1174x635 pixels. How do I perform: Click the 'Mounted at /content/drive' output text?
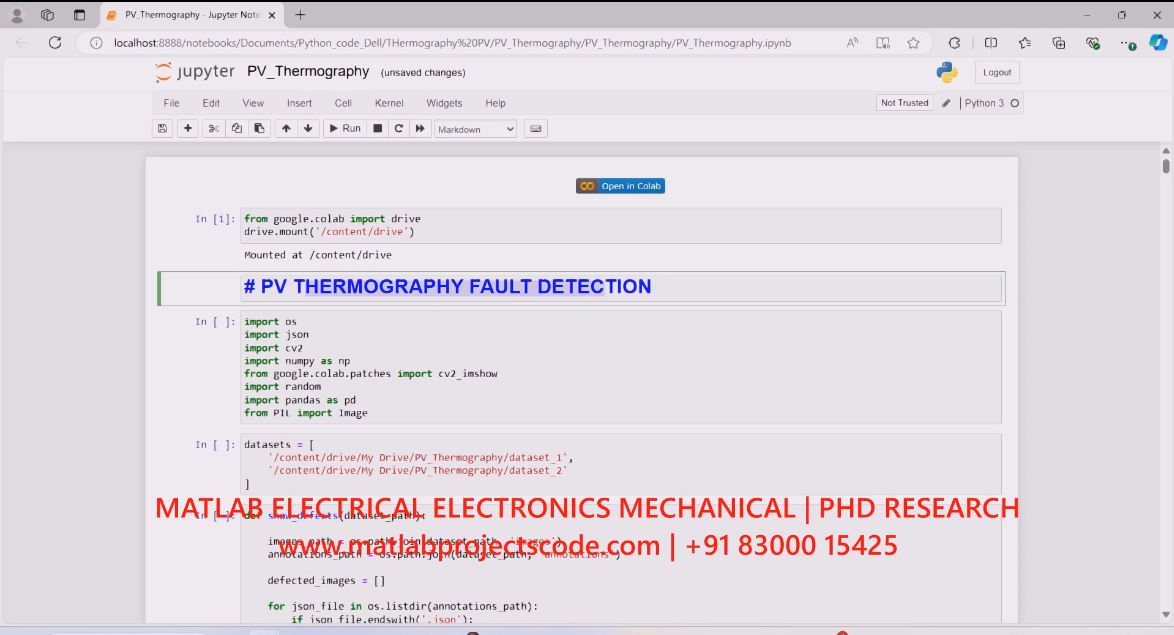317,255
